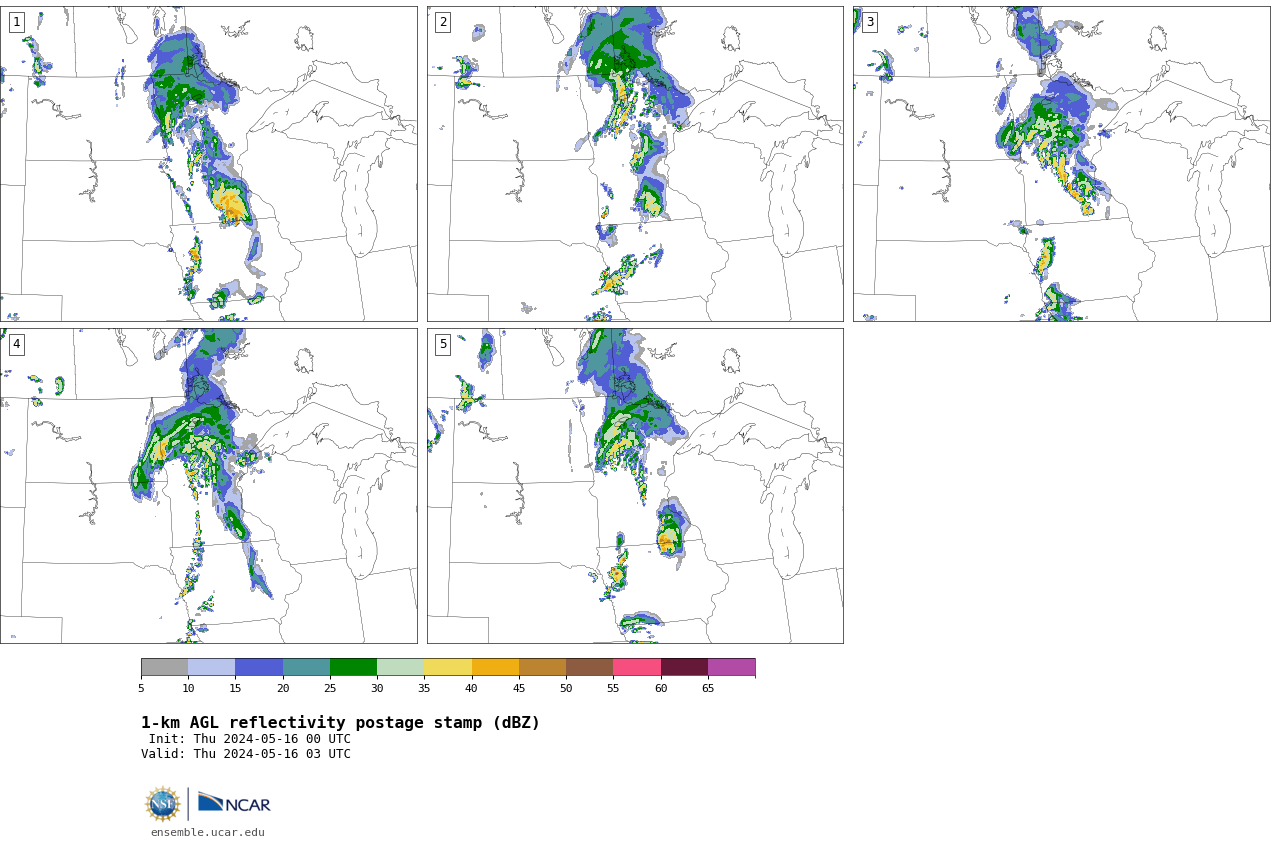
Task: Select the gray 5-10 dBZ swatch
Action: 164,667
